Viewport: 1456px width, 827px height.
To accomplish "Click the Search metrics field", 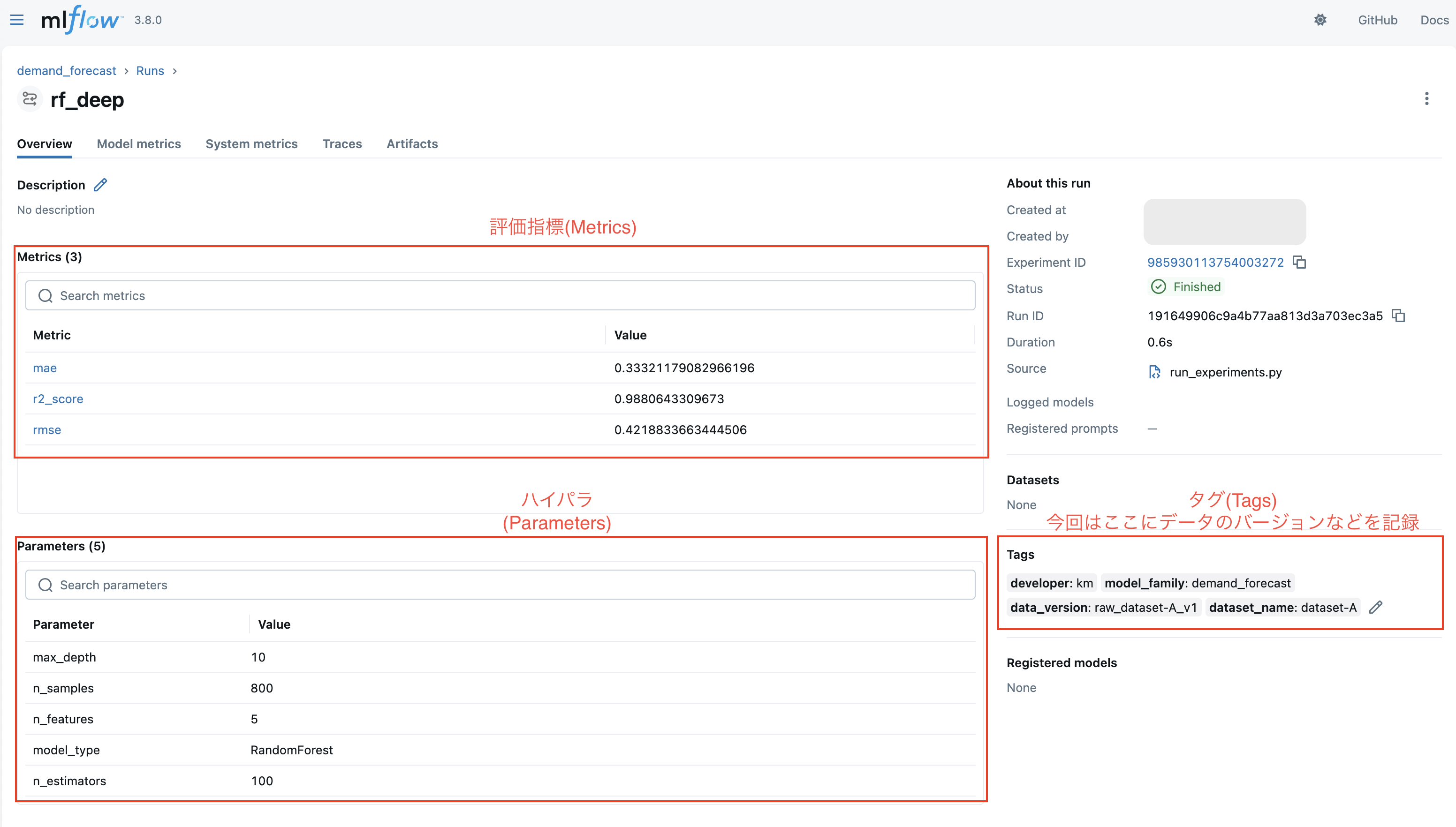I will (x=500, y=296).
